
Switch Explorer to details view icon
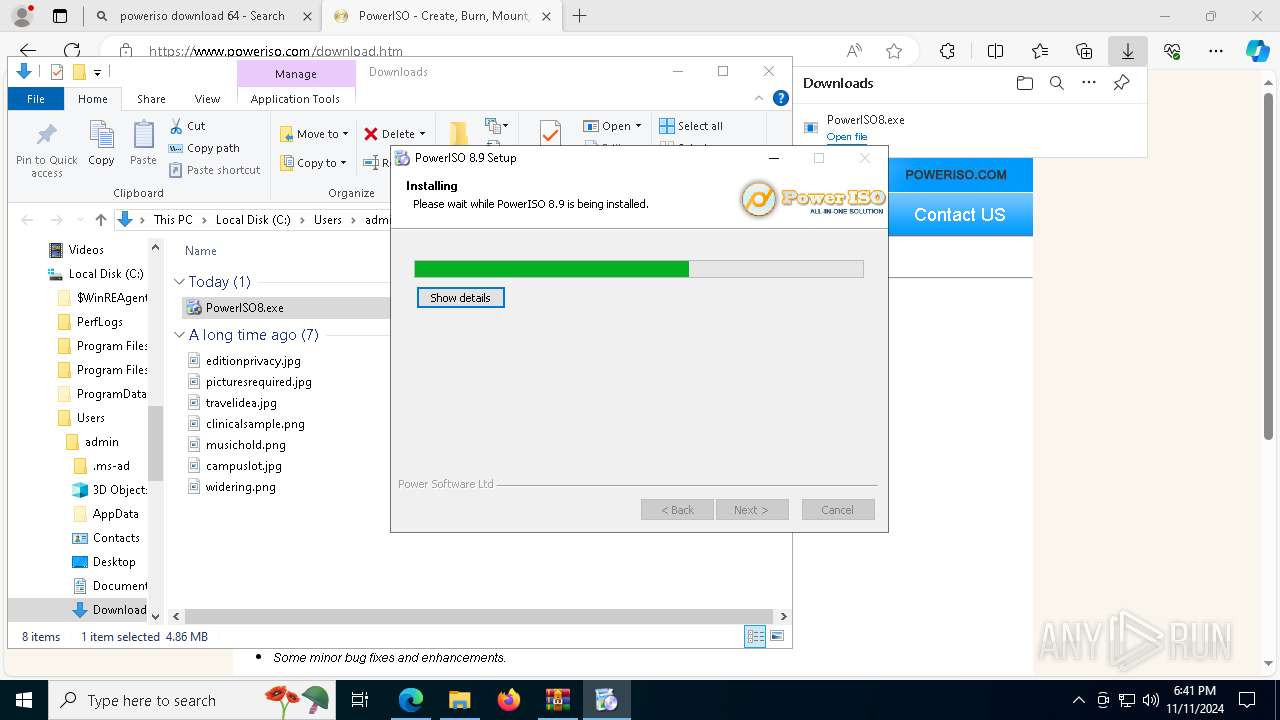[x=755, y=636]
